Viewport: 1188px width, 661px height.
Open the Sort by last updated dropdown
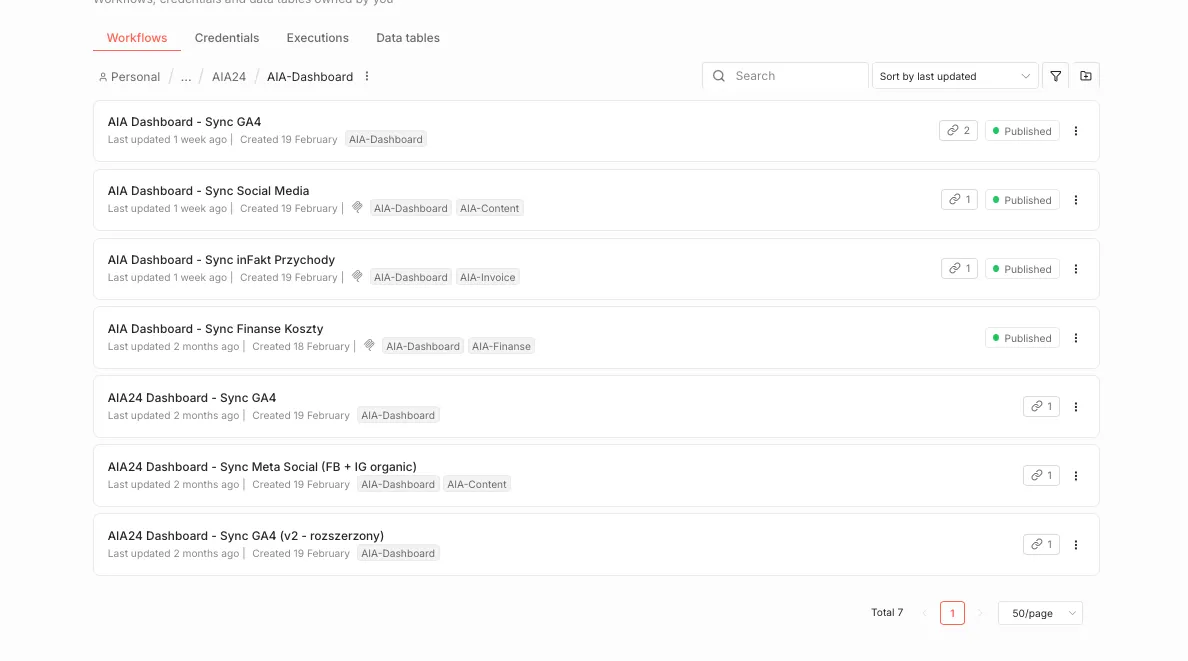tap(955, 76)
